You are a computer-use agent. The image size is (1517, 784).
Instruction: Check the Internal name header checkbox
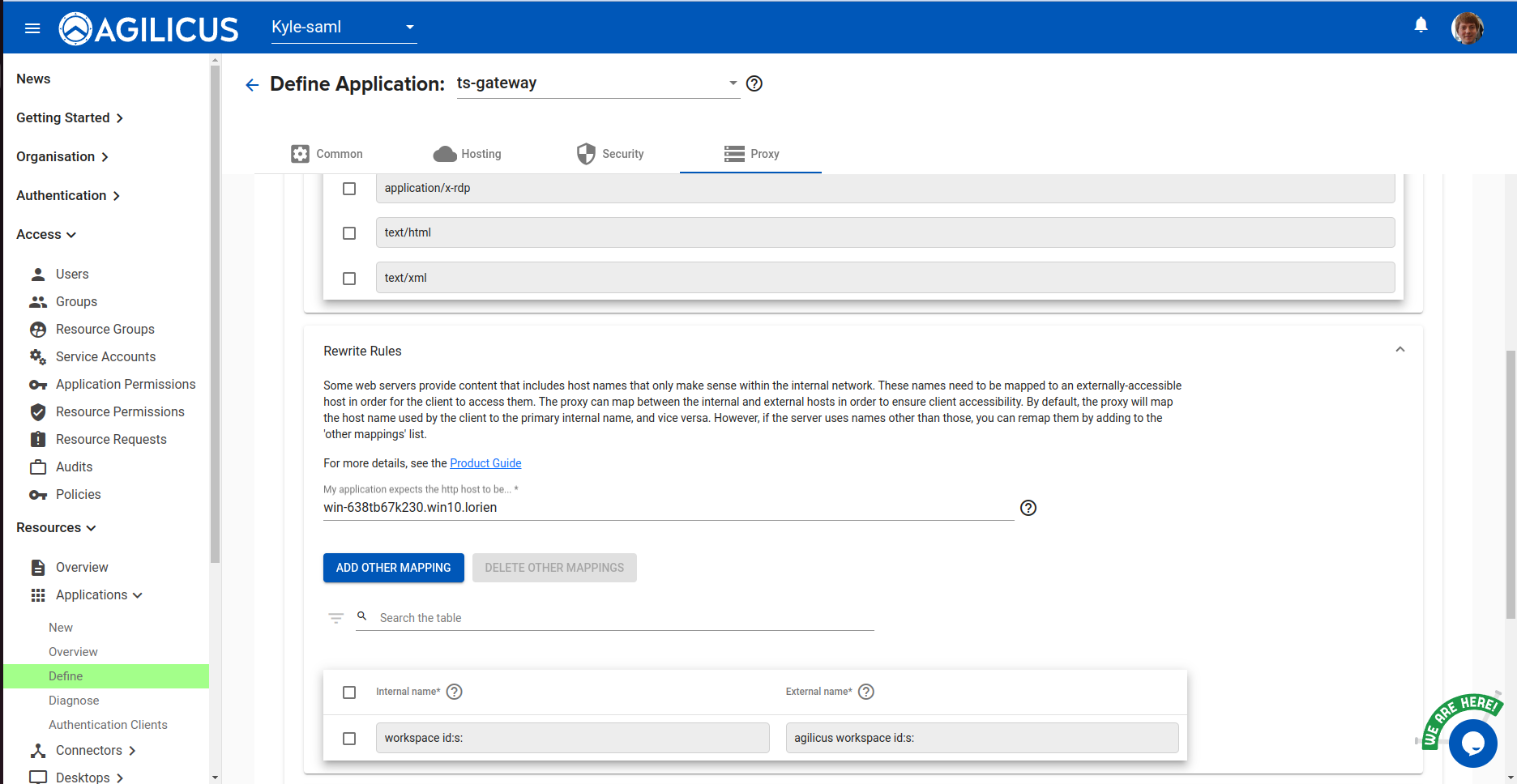coord(349,692)
